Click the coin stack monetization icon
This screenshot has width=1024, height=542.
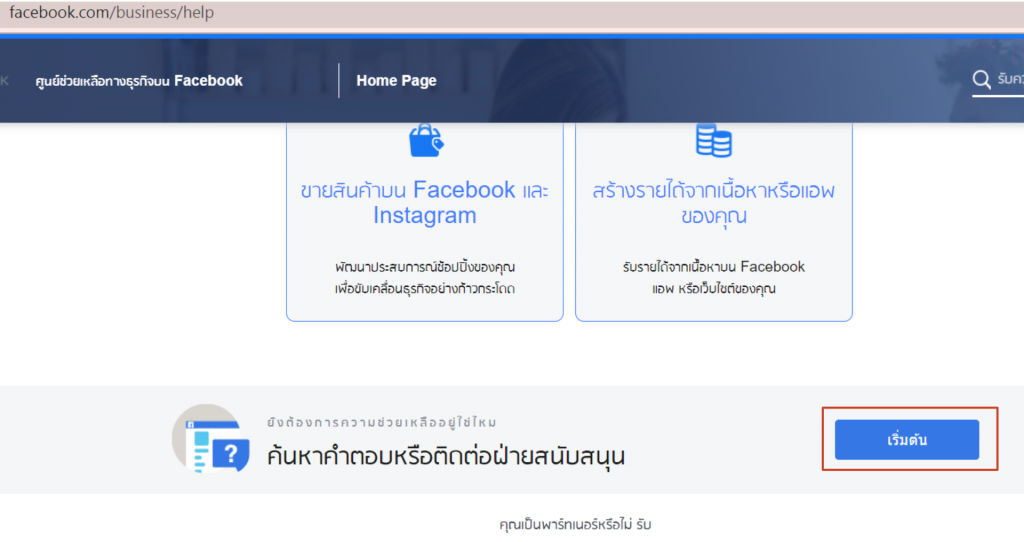coord(713,140)
